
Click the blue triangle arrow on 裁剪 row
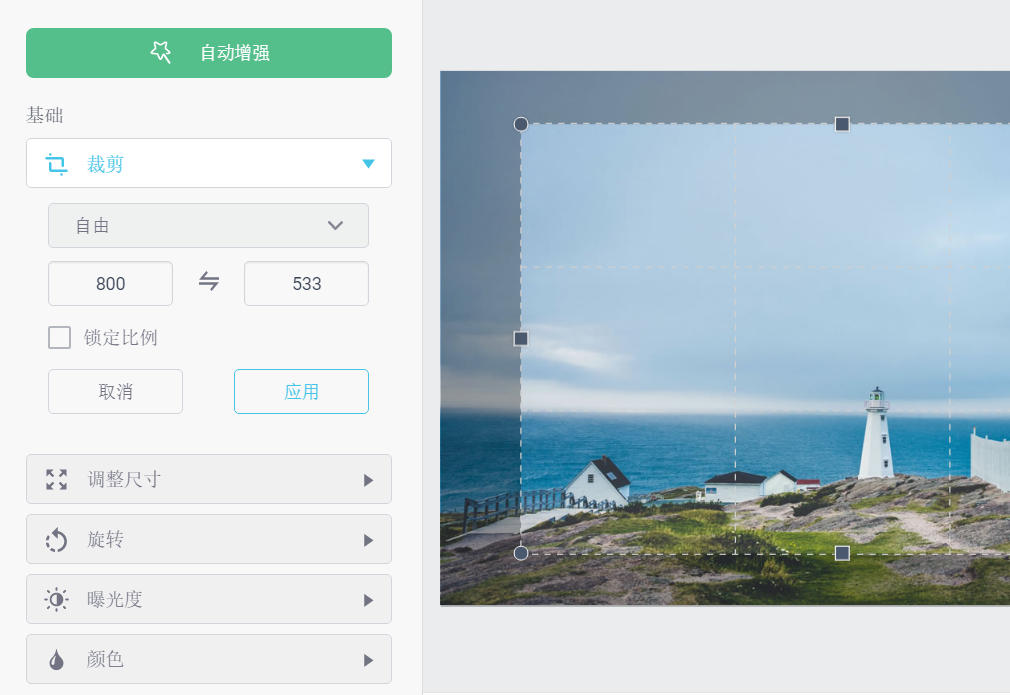click(x=368, y=164)
